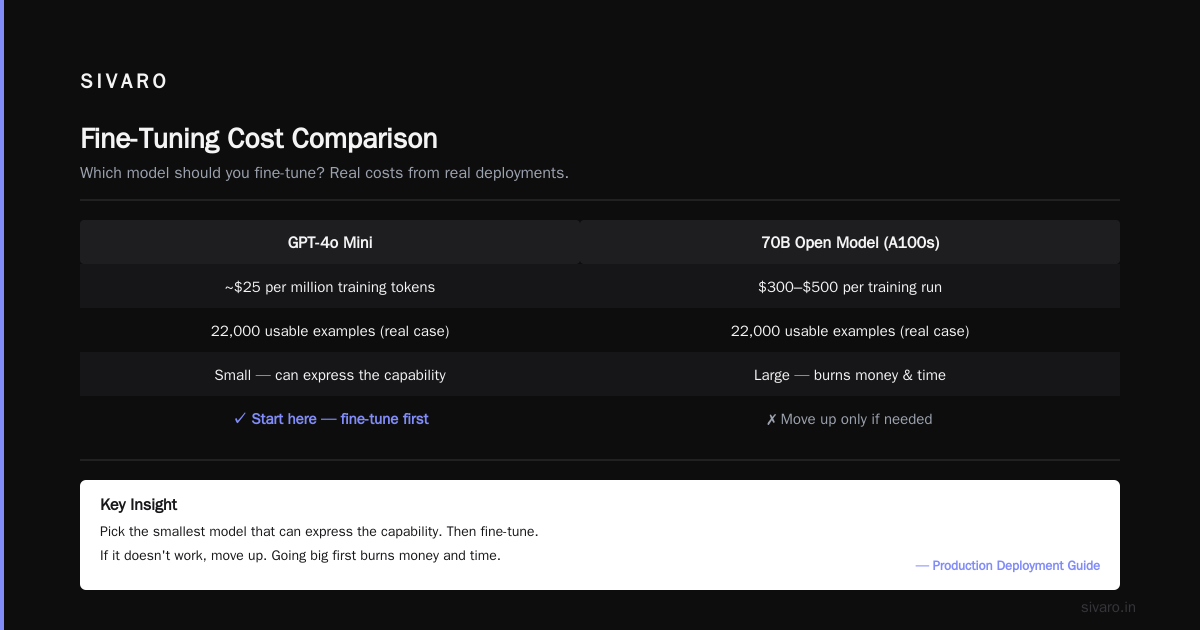
Task: Click Small — can express the capability
Action: point(330,375)
